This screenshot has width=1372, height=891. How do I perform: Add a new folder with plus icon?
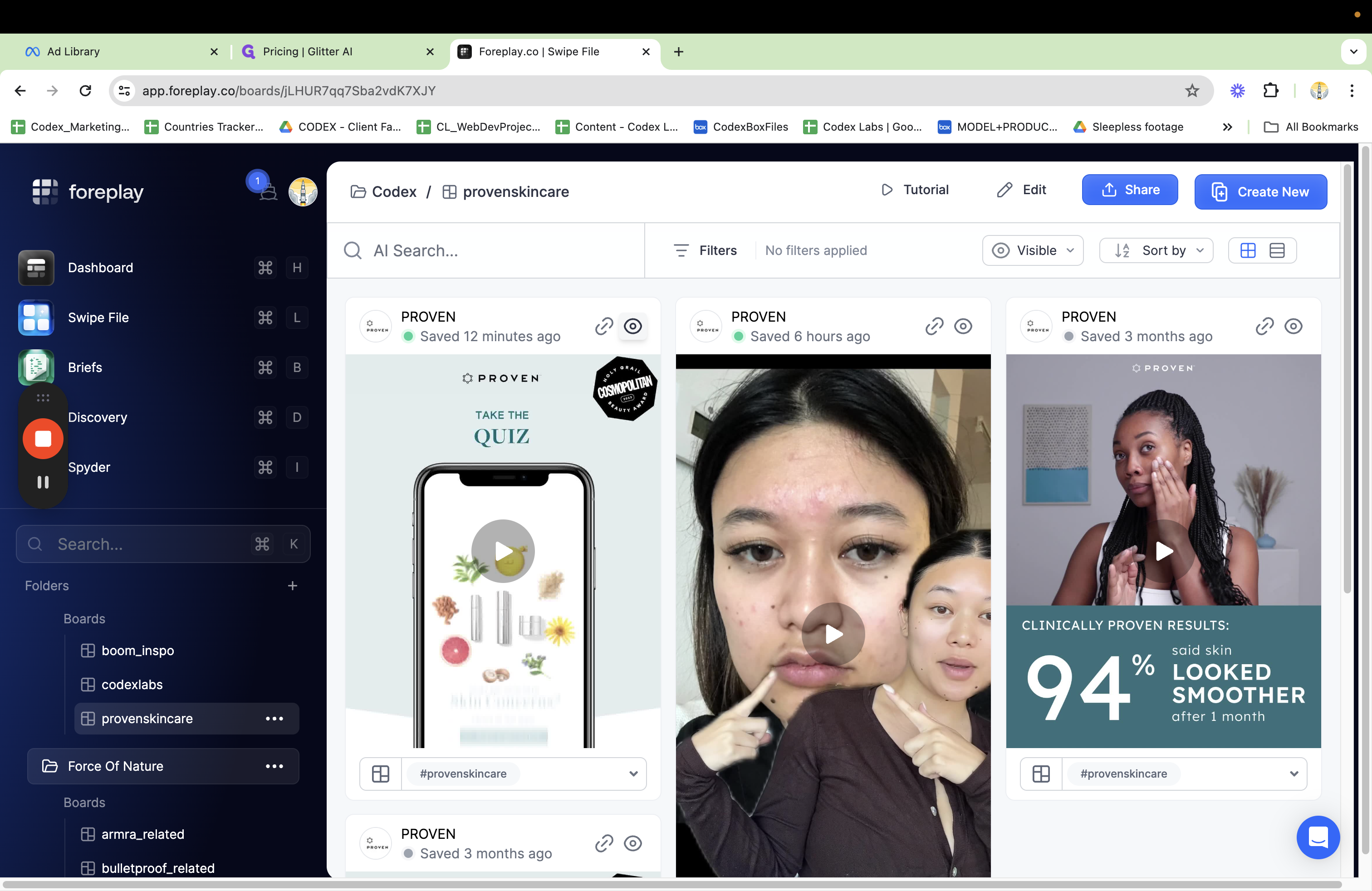(x=292, y=586)
